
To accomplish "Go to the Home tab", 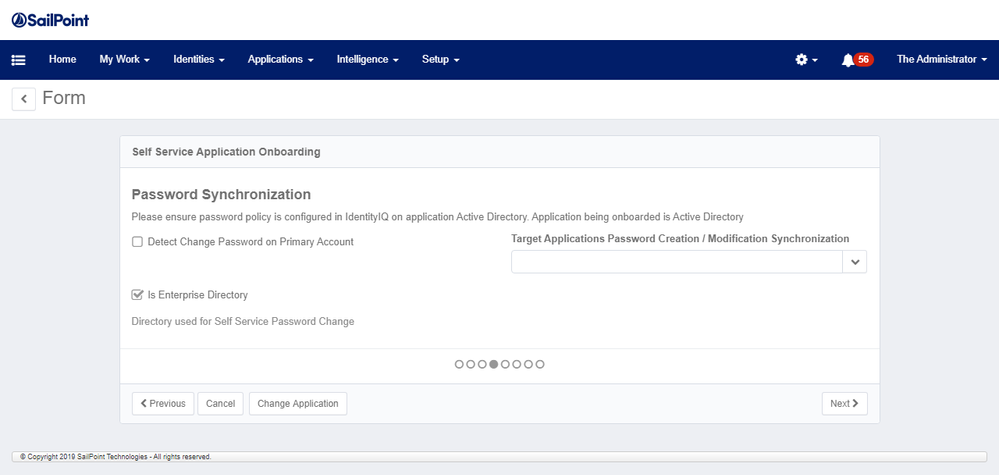I will [62, 60].
